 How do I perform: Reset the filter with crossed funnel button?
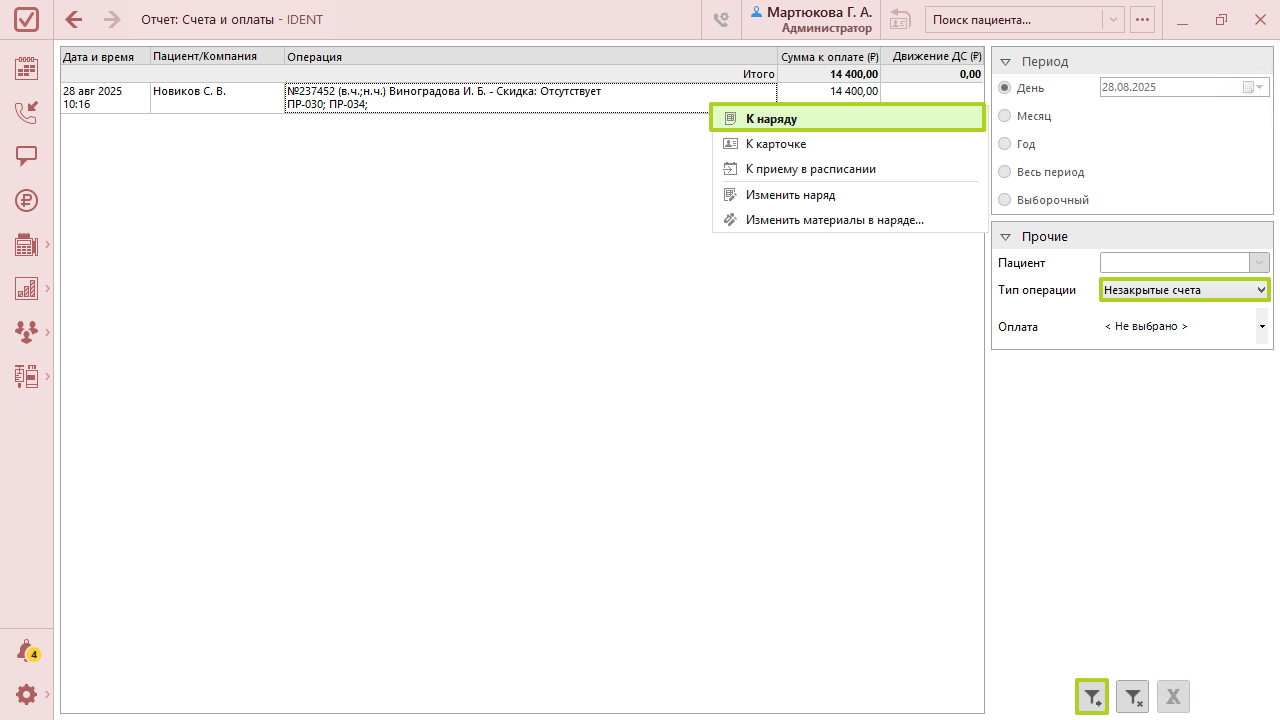[1133, 696]
